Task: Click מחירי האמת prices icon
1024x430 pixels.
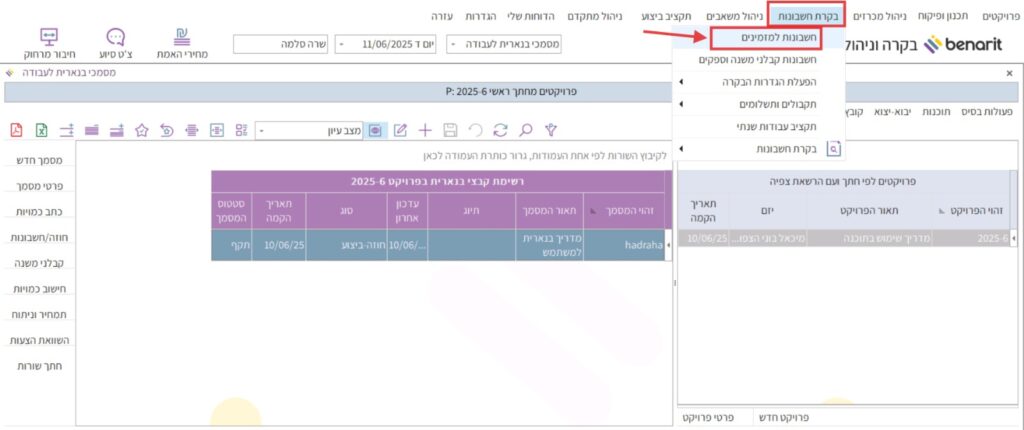Action: pos(181,43)
